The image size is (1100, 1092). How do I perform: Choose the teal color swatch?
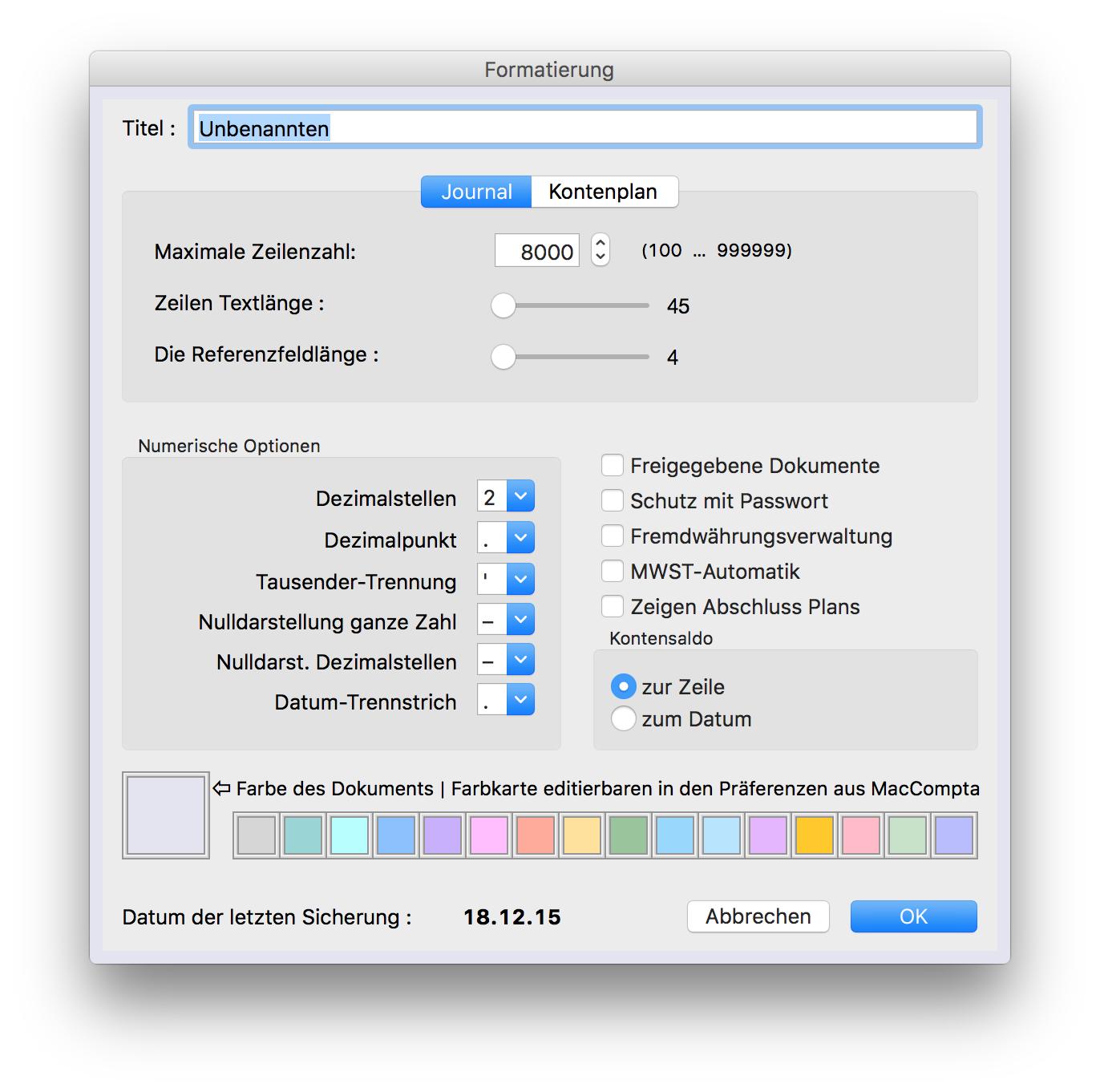(x=302, y=835)
